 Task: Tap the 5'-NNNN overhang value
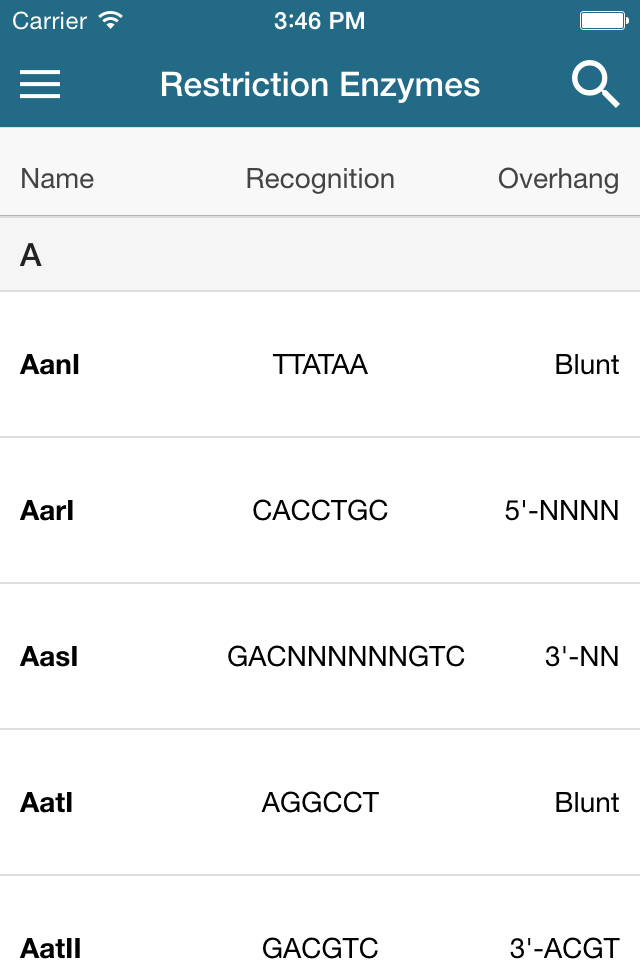[x=562, y=510]
